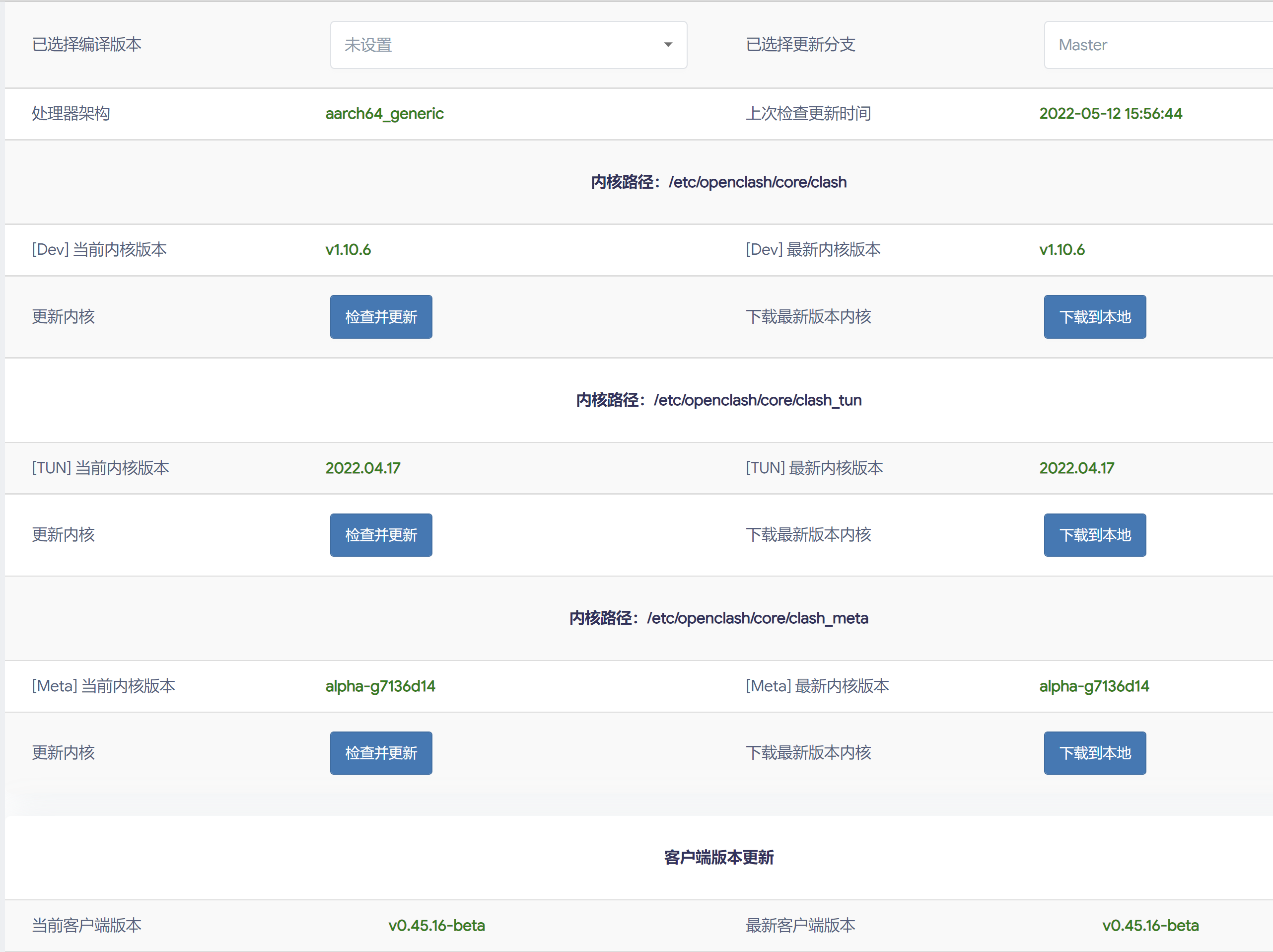
Task: Select current client version v0.45.16-beta
Action: (437, 926)
